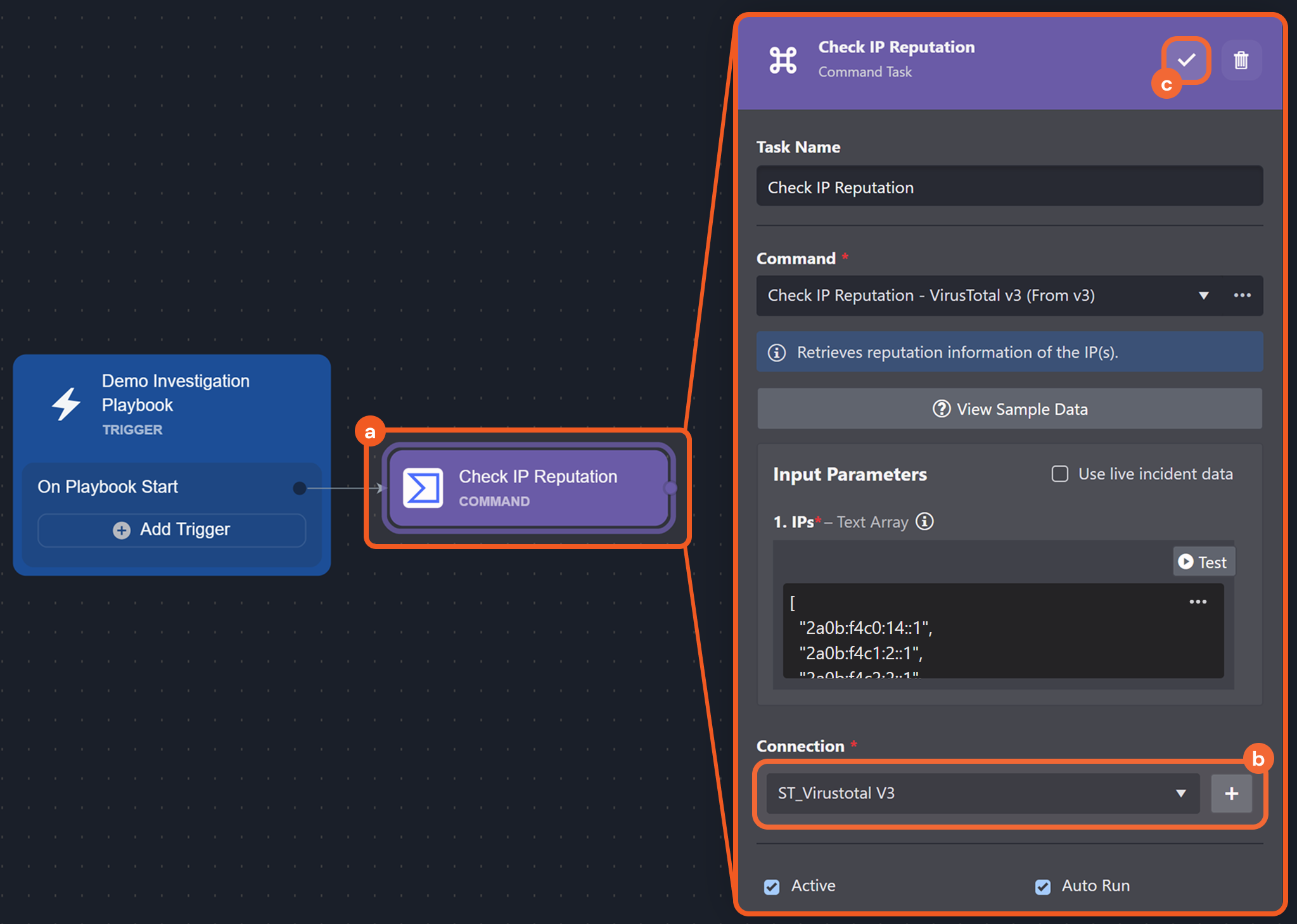Open the ellipsis menu in IPs editor
1297x924 pixels.
coord(1198,602)
